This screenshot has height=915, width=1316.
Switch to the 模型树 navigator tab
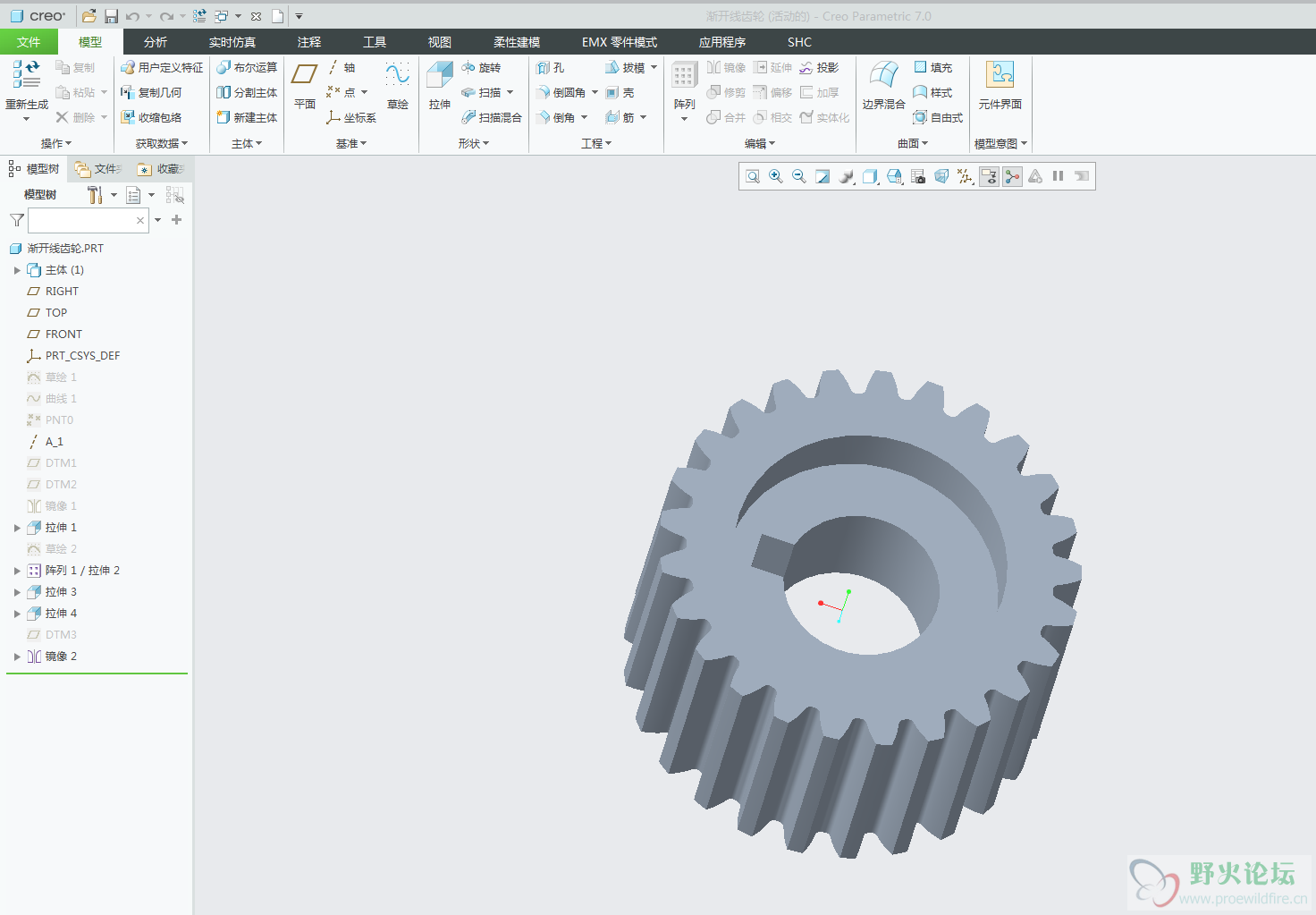tap(34, 168)
